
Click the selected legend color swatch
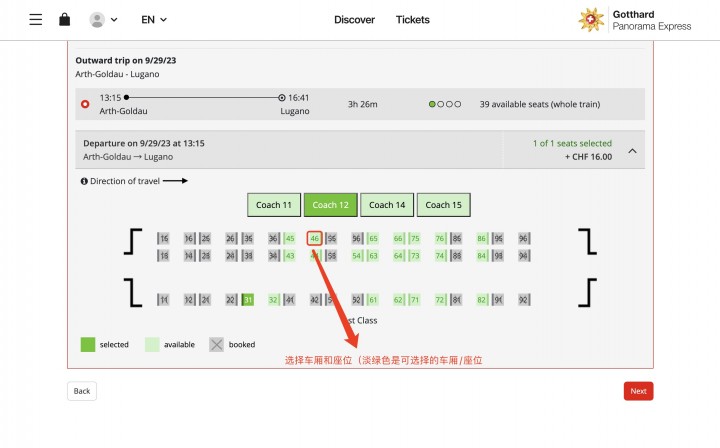click(x=88, y=345)
